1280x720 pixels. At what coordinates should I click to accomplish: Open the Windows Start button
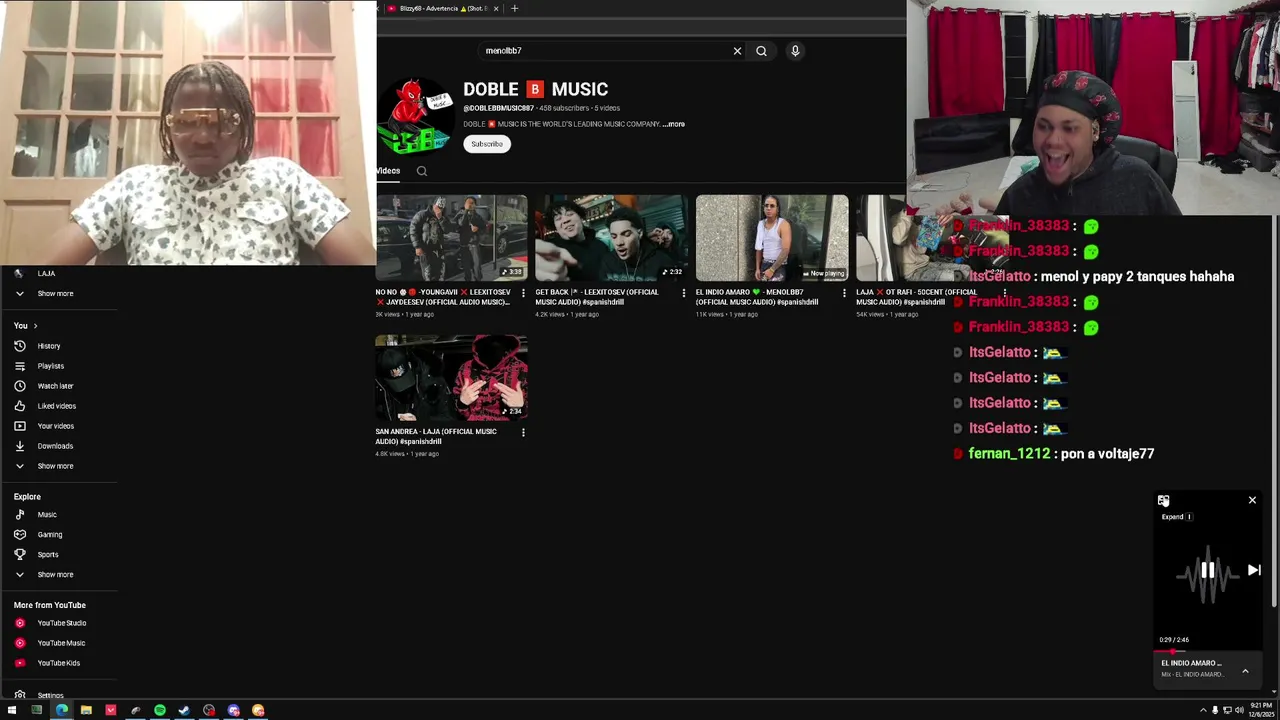pyautogui.click(x=12, y=710)
